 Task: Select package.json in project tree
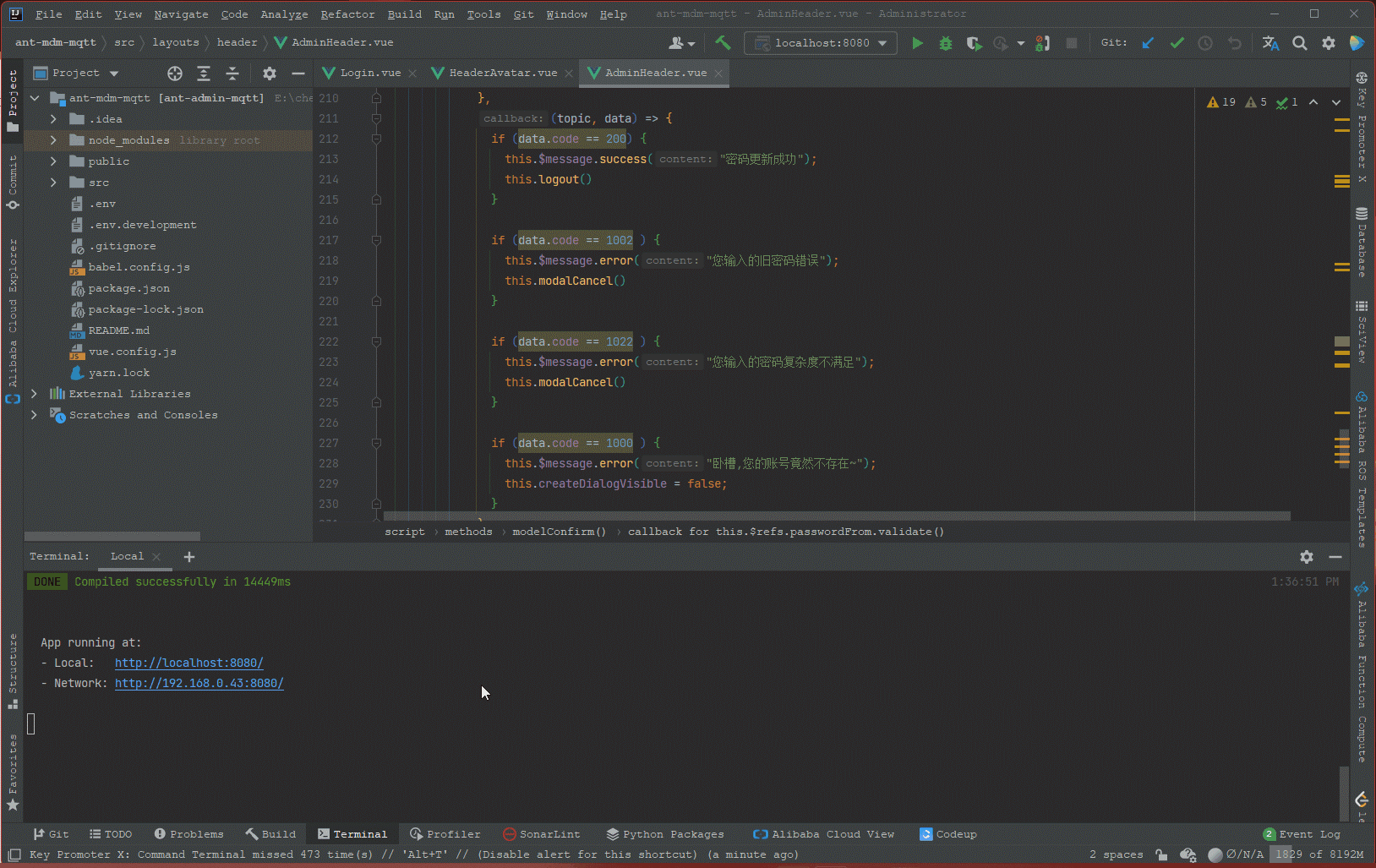pos(128,288)
